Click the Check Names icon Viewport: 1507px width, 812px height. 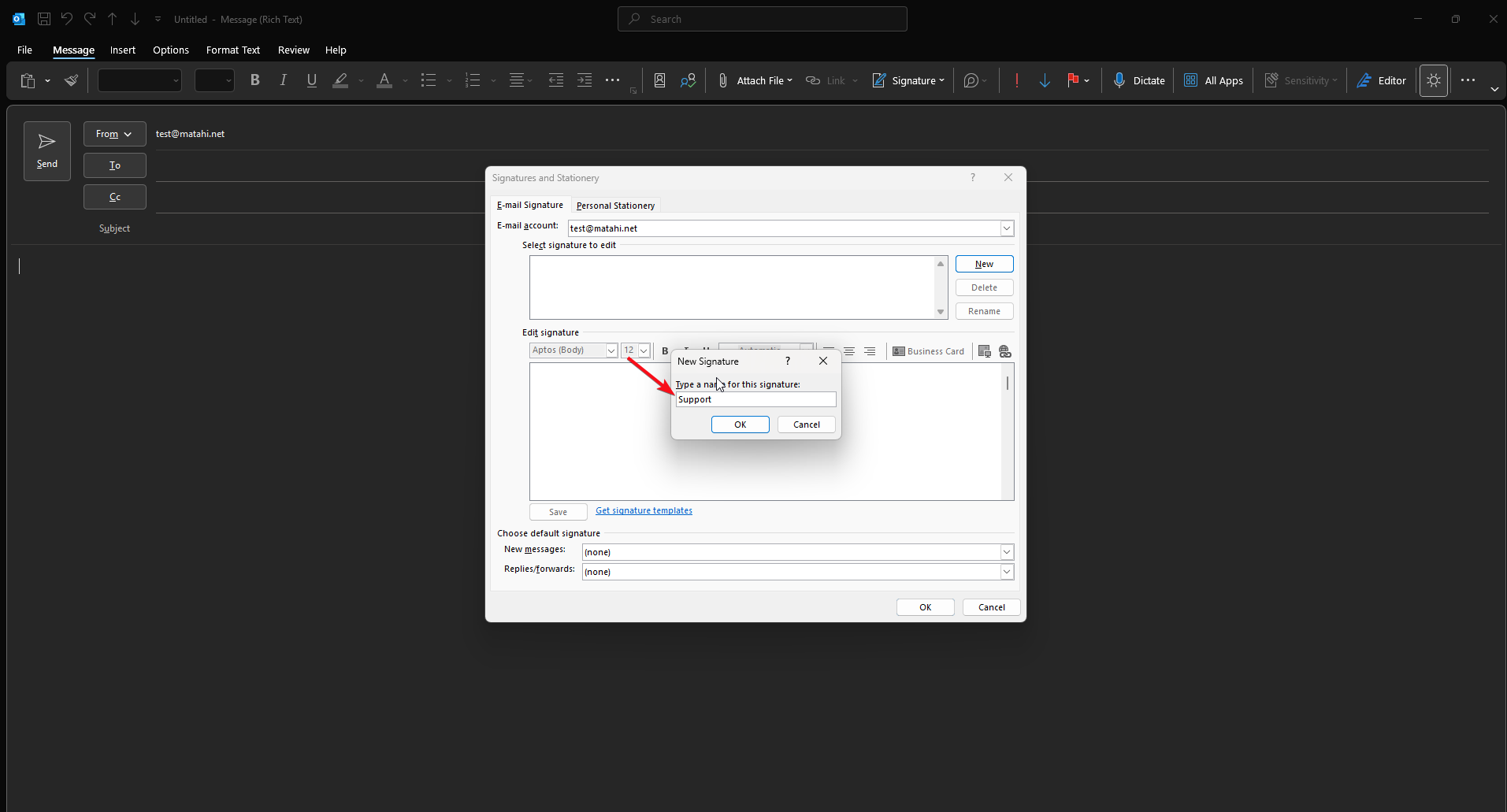[x=688, y=80]
